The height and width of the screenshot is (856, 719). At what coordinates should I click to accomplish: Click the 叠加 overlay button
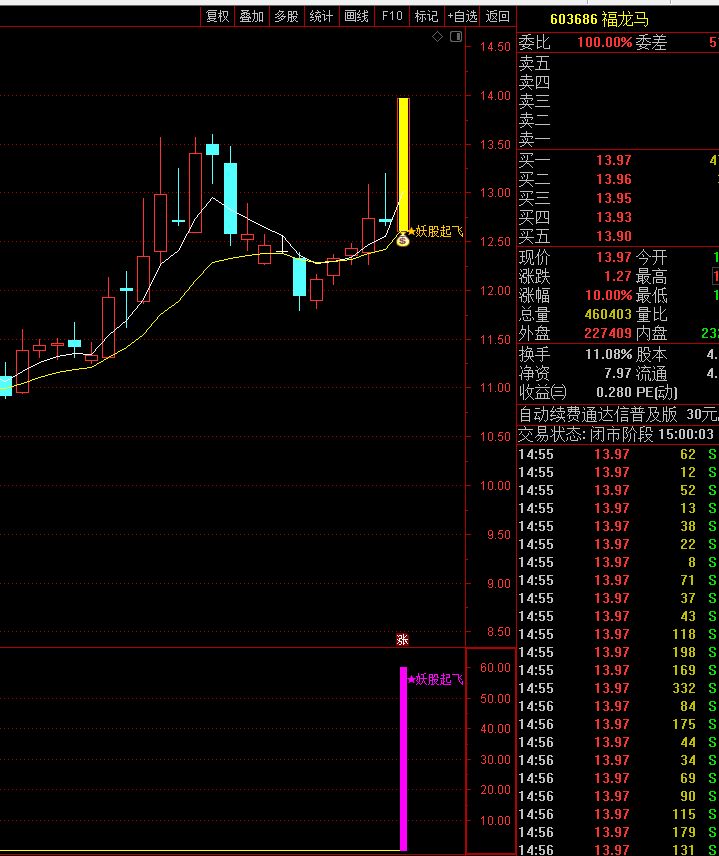point(251,16)
